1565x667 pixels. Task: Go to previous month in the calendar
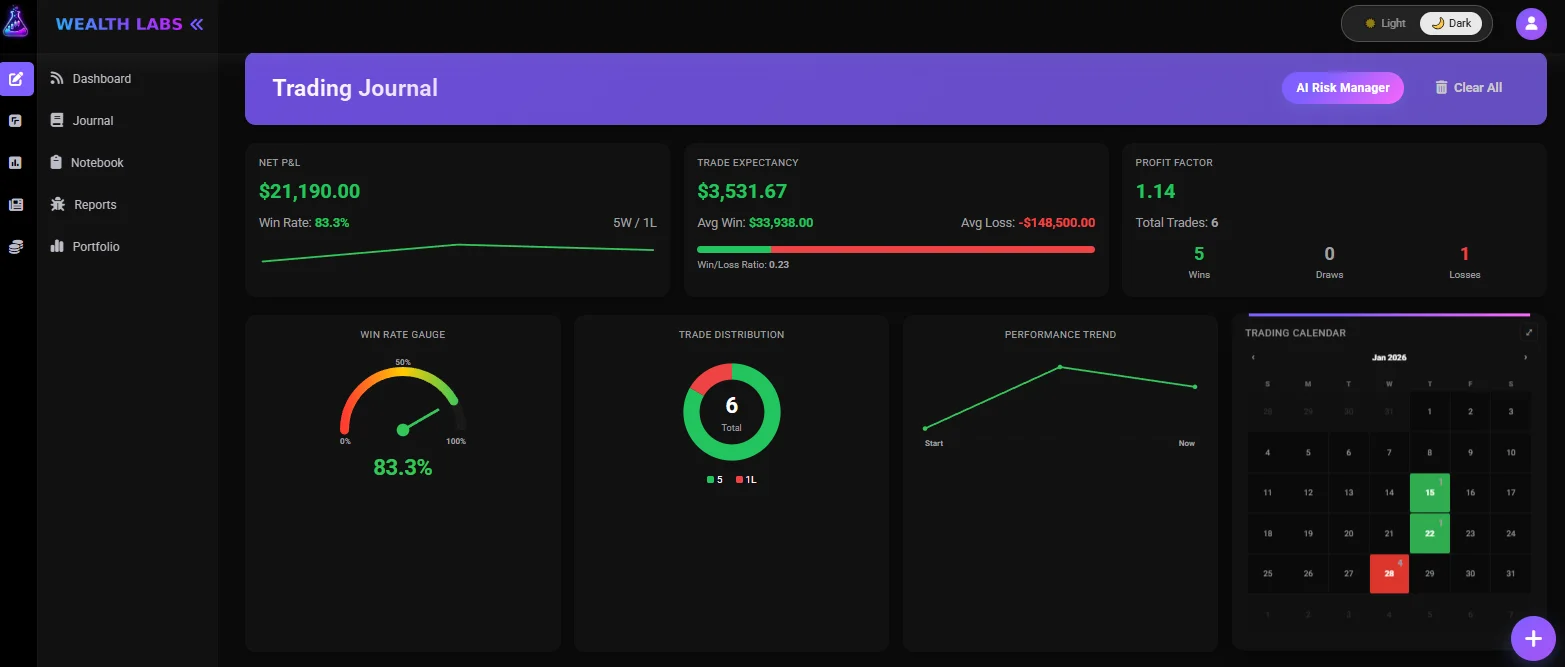(1255, 357)
